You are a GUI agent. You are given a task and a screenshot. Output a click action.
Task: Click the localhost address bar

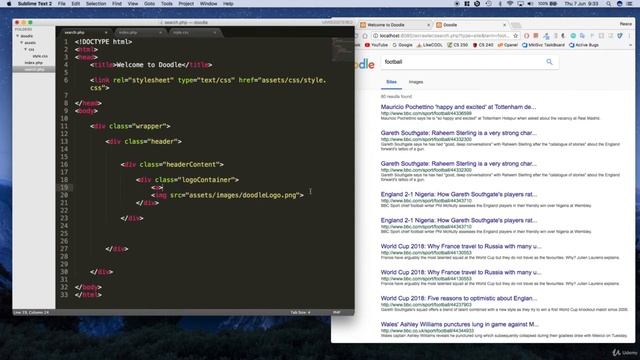tap(444, 36)
